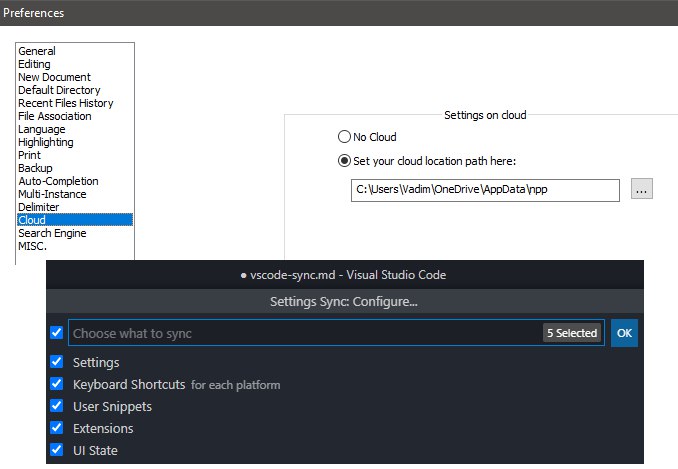Image resolution: width=678 pixels, height=469 pixels.
Task: Toggle the select-all sync checkbox
Action: tap(57, 332)
